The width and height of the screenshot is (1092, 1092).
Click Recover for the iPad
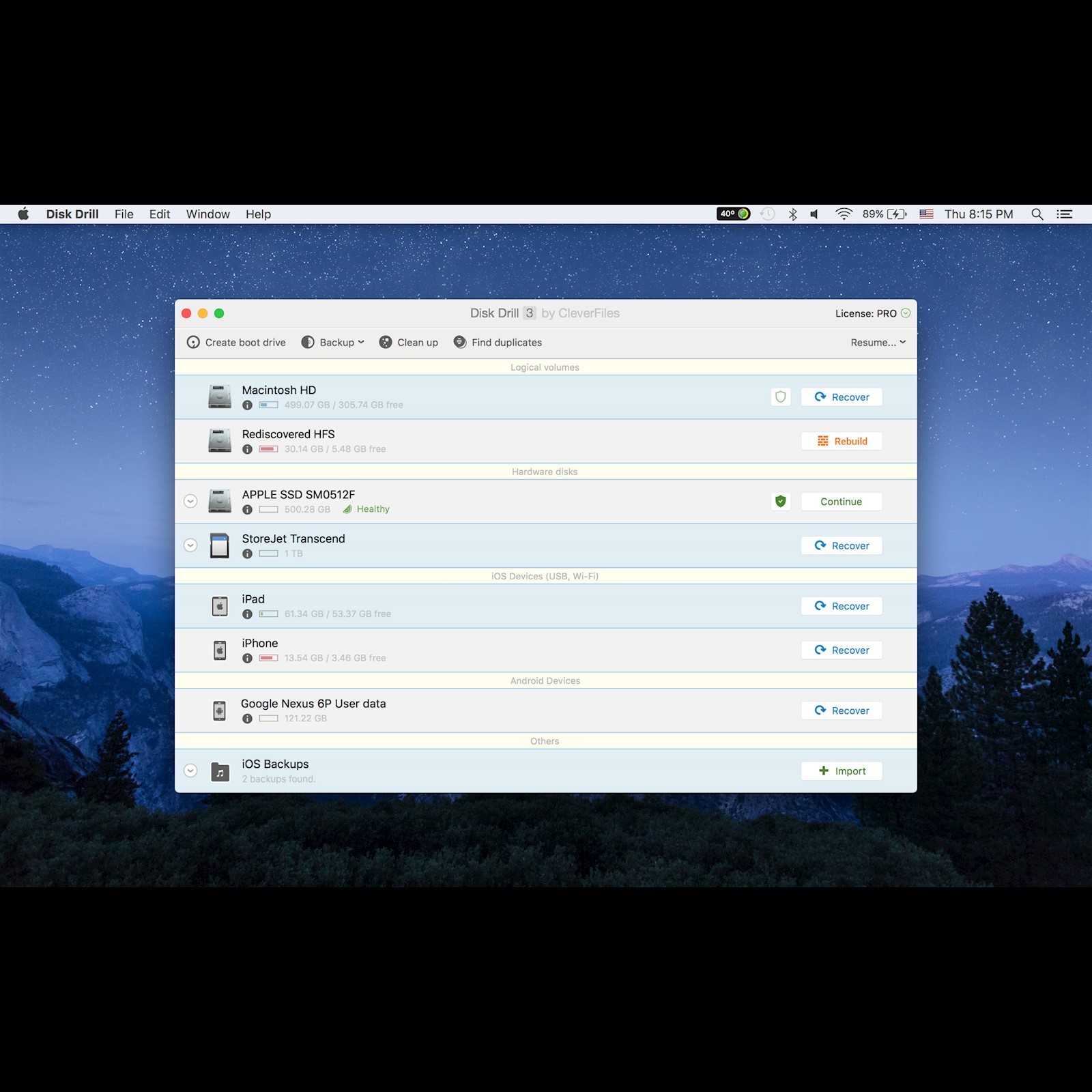point(842,605)
